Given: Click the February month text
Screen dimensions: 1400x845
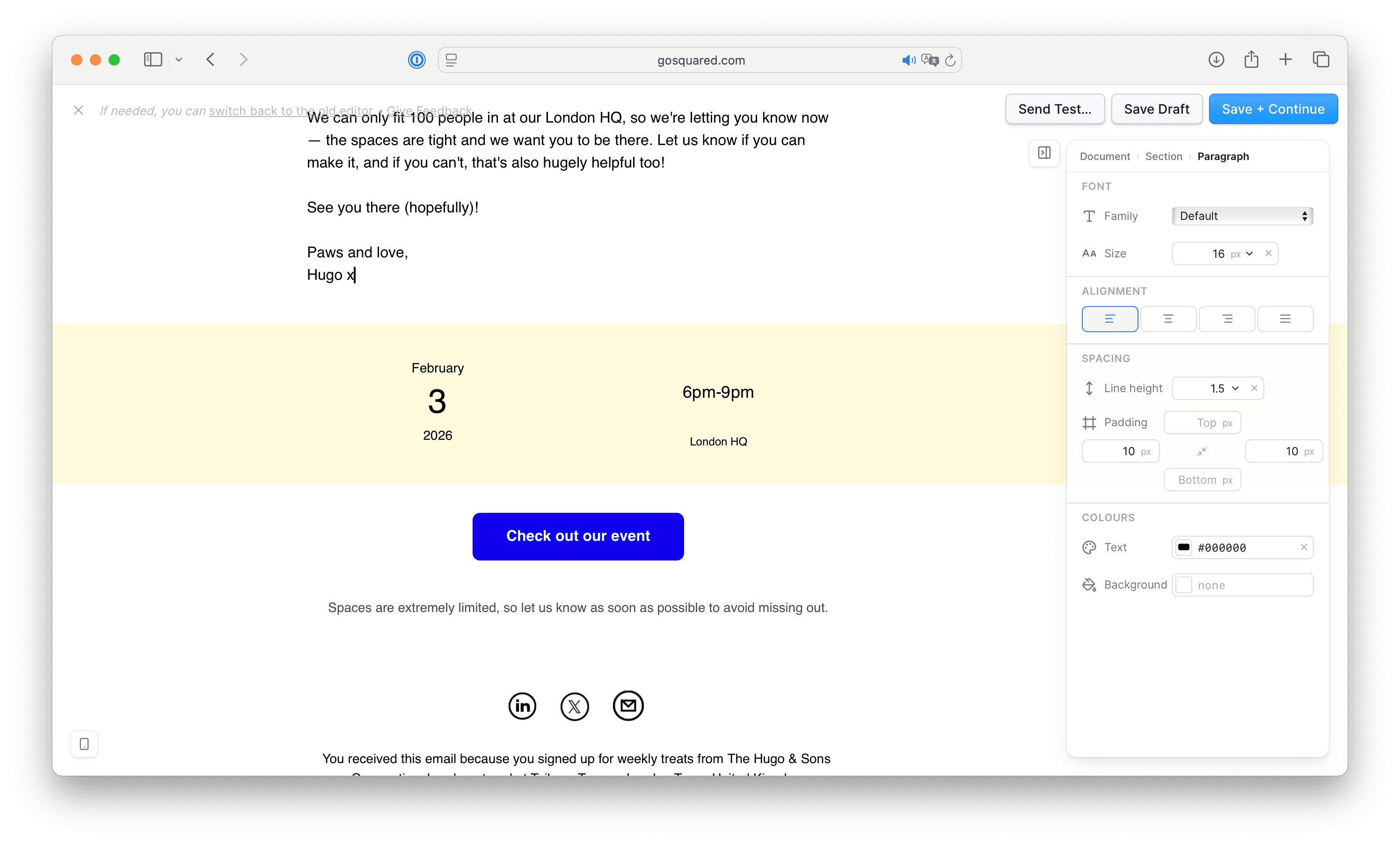Looking at the screenshot, I should [437, 368].
